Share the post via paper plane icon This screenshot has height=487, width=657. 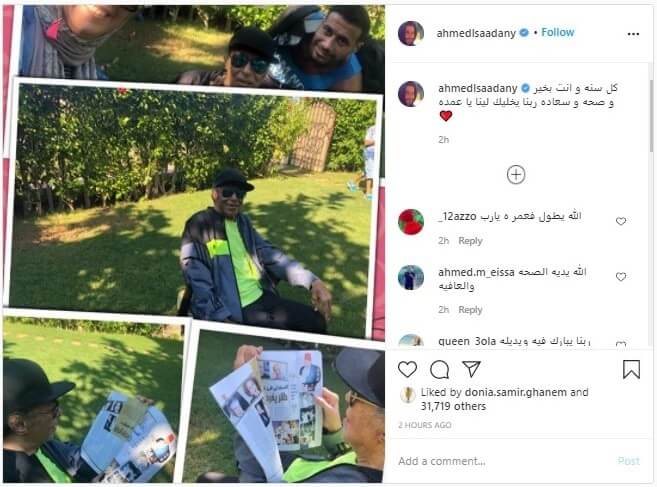click(x=471, y=369)
